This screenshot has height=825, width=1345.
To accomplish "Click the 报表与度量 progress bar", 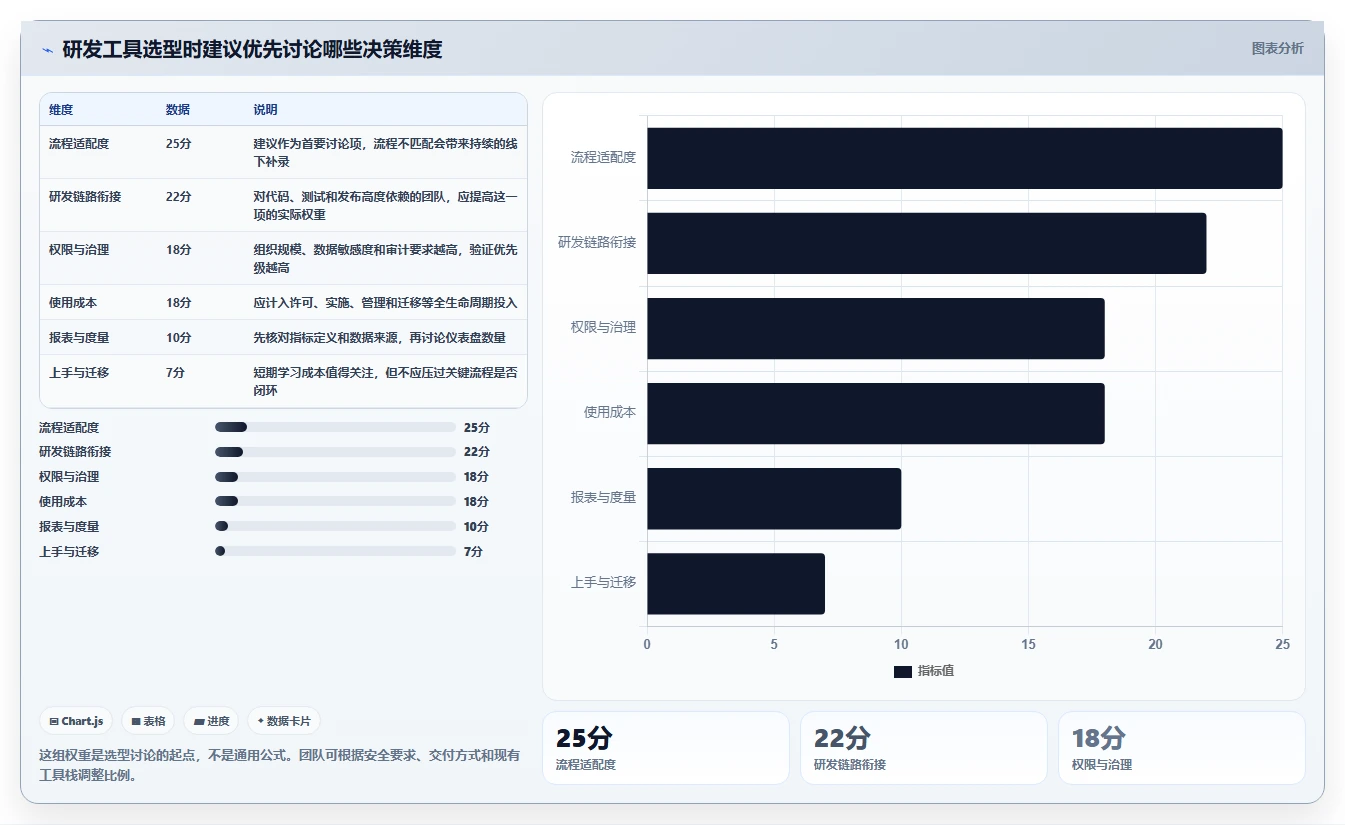I will 335,526.
